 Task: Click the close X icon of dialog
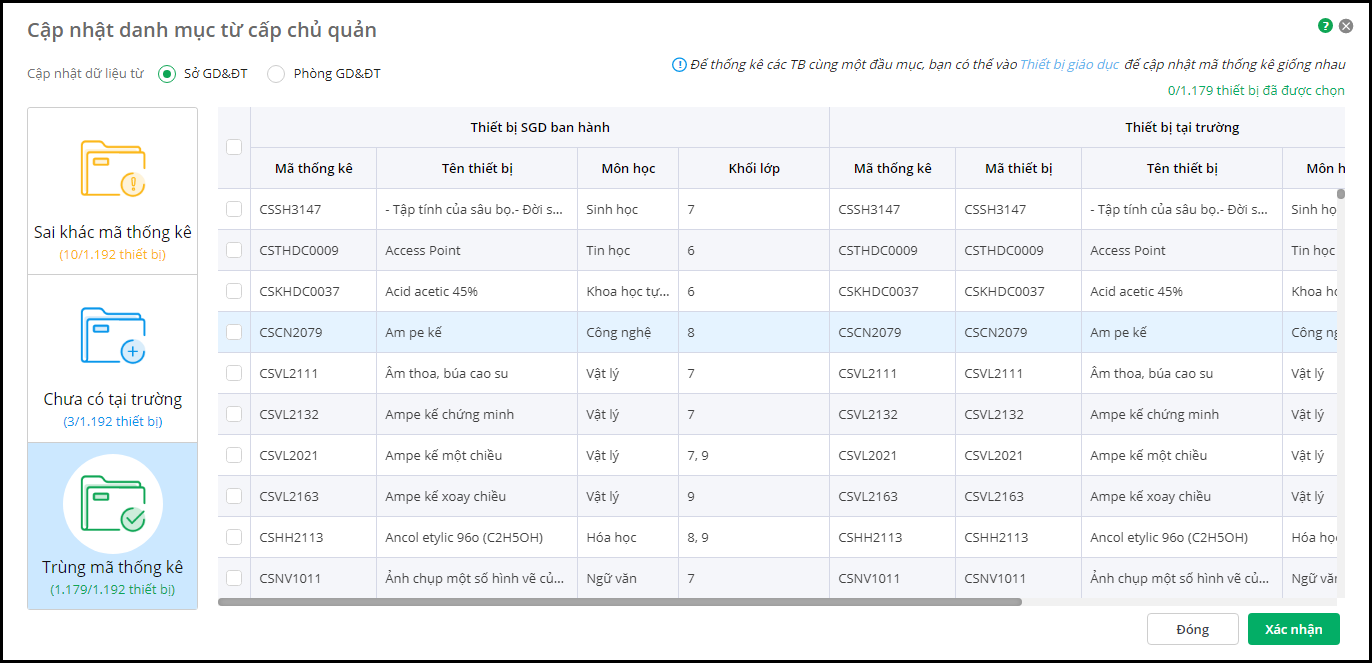[1346, 26]
